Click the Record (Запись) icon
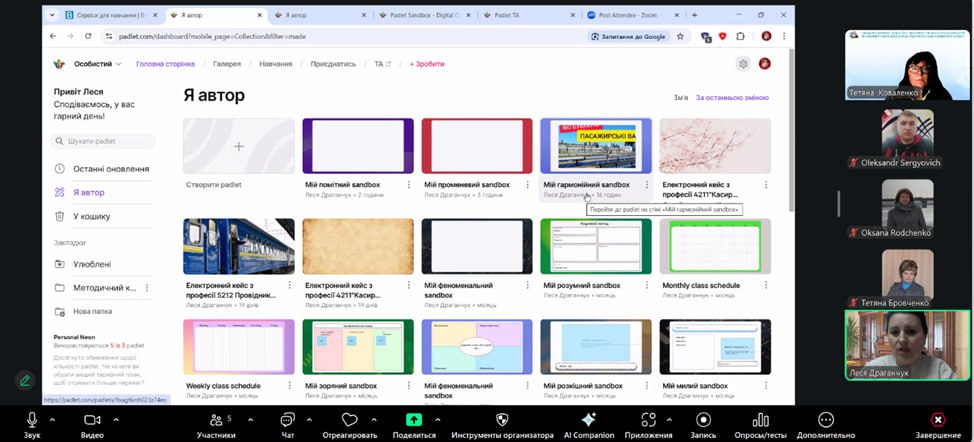 coord(703,420)
